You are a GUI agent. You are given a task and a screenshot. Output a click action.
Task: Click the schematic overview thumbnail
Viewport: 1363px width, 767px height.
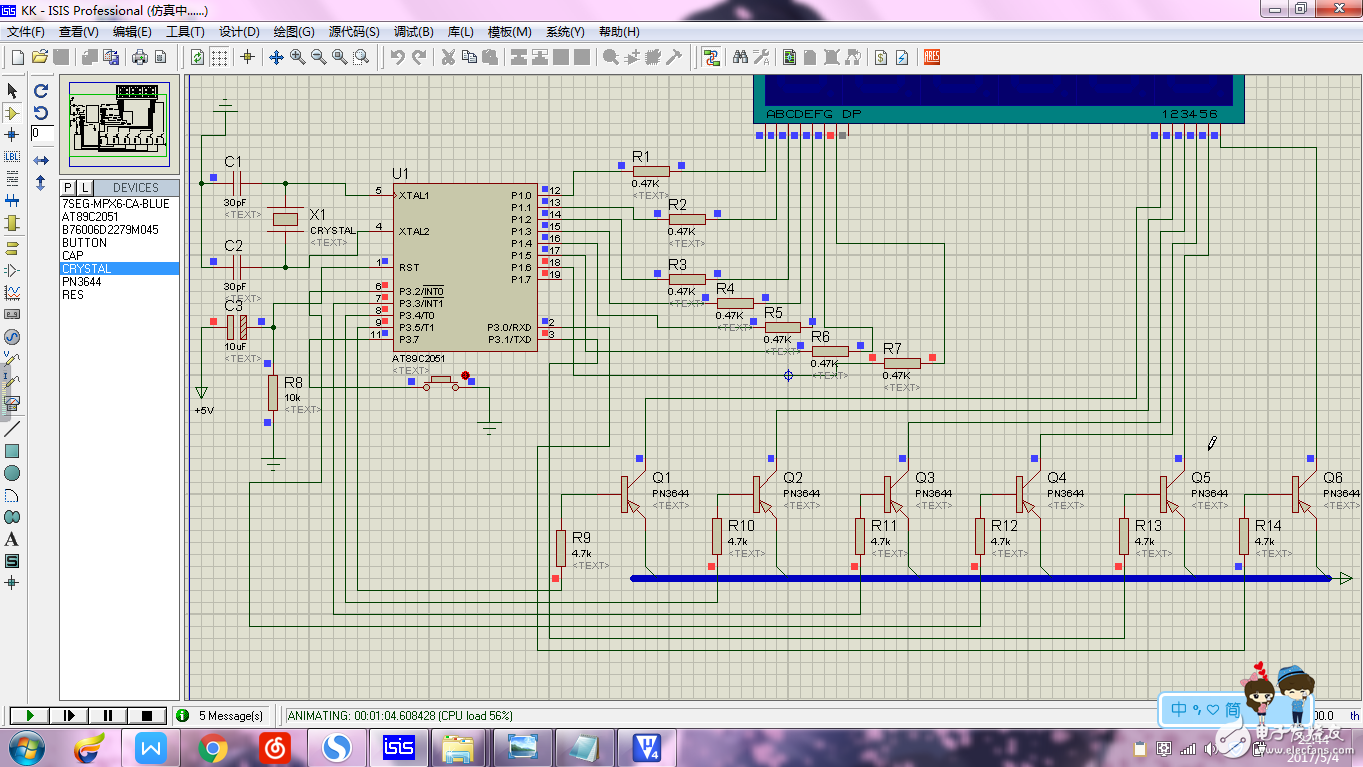[119, 124]
